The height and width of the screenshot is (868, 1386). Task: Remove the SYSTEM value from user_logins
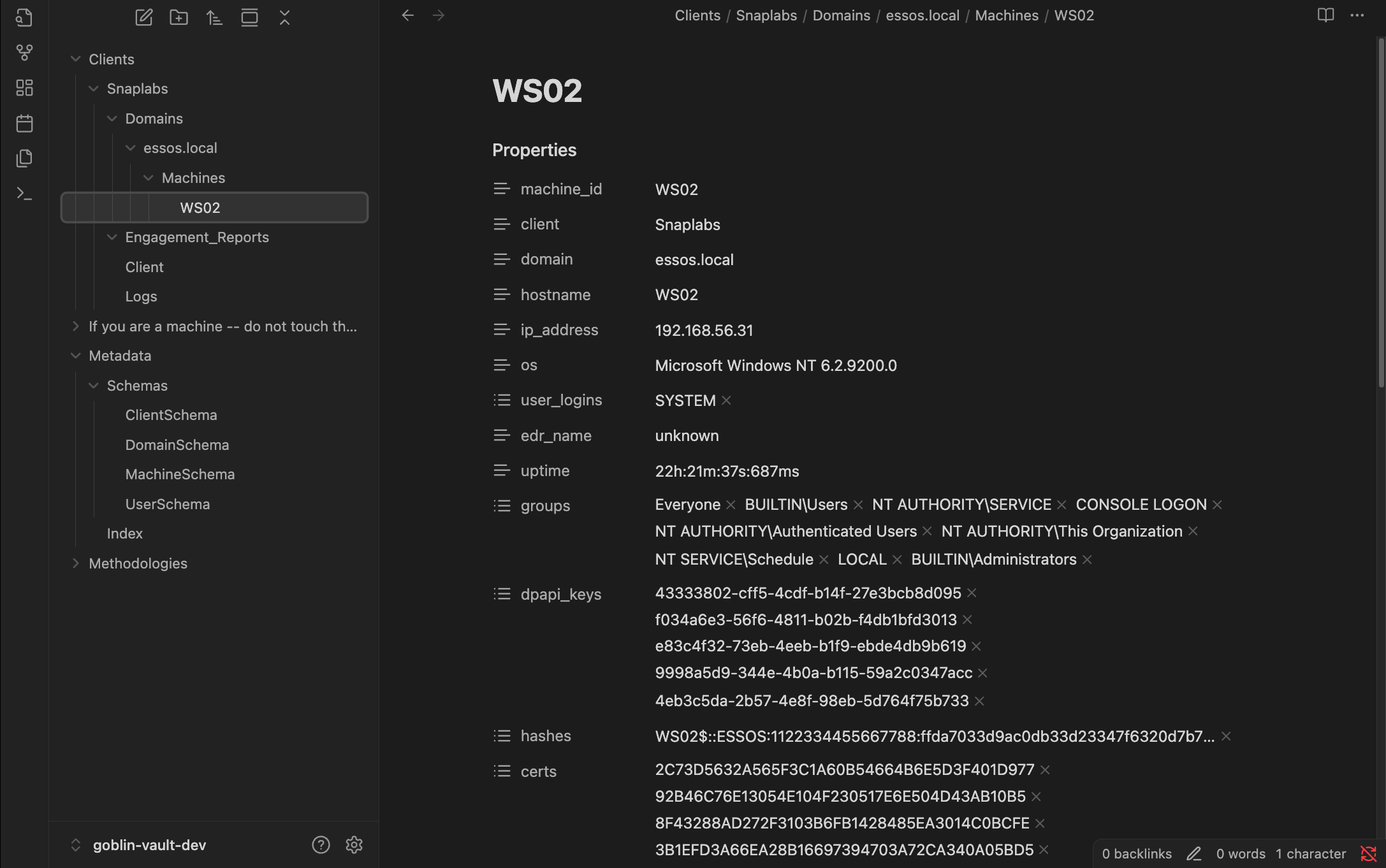[726, 400]
